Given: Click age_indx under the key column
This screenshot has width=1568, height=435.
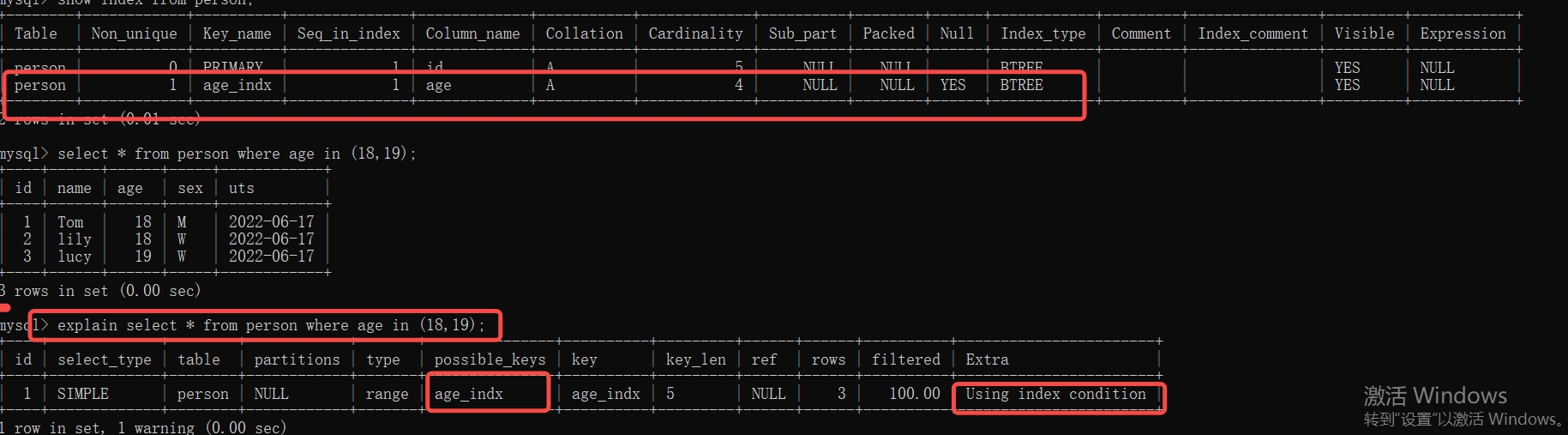Looking at the screenshot, I should [605, 394].
